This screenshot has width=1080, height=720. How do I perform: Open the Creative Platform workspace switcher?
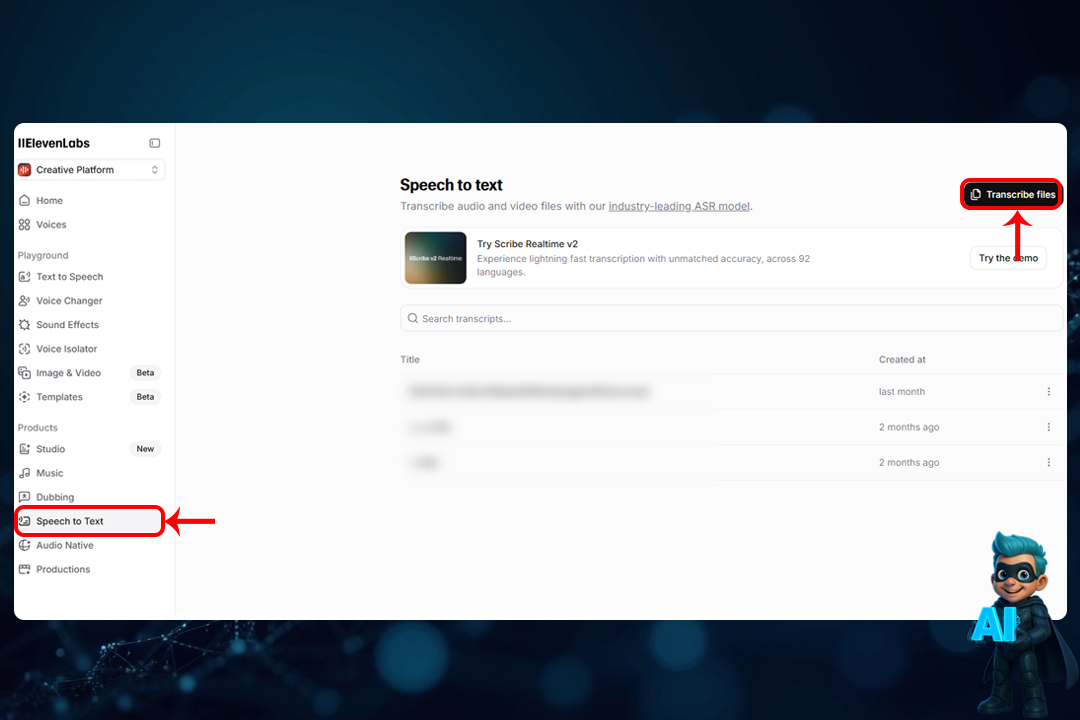click(90, 170)
